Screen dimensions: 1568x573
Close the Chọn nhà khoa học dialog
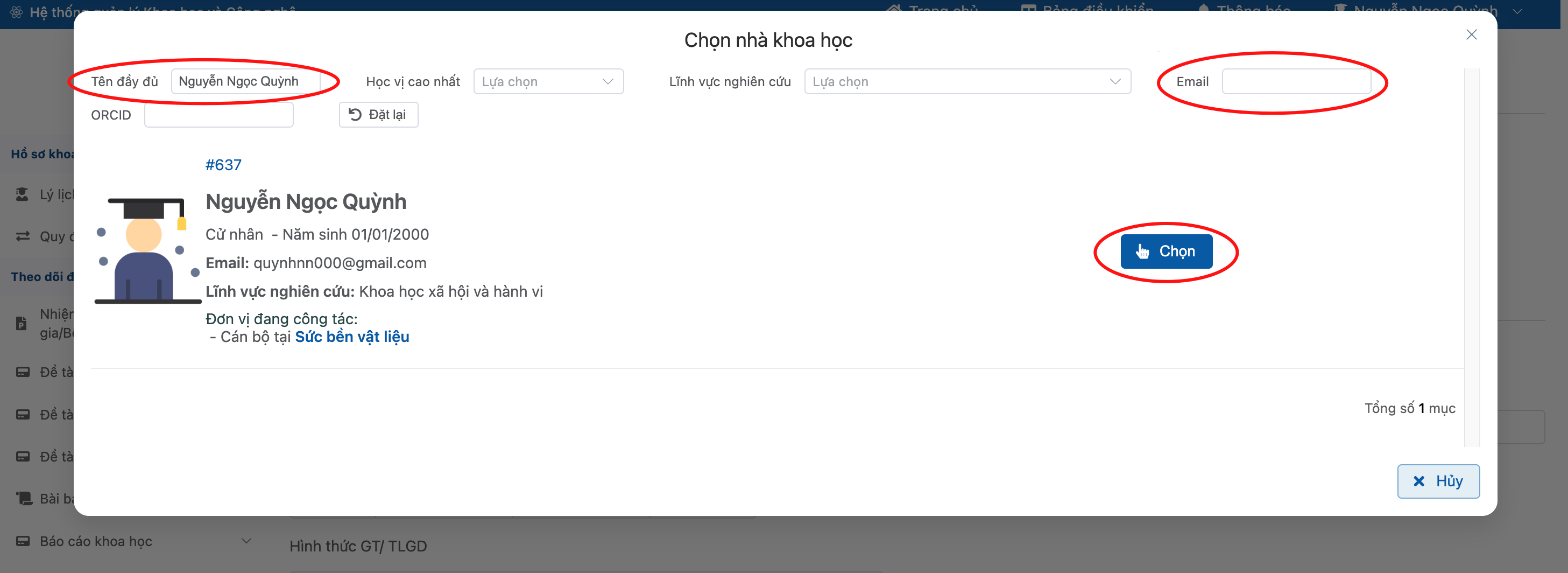[x=1471, y=34]
